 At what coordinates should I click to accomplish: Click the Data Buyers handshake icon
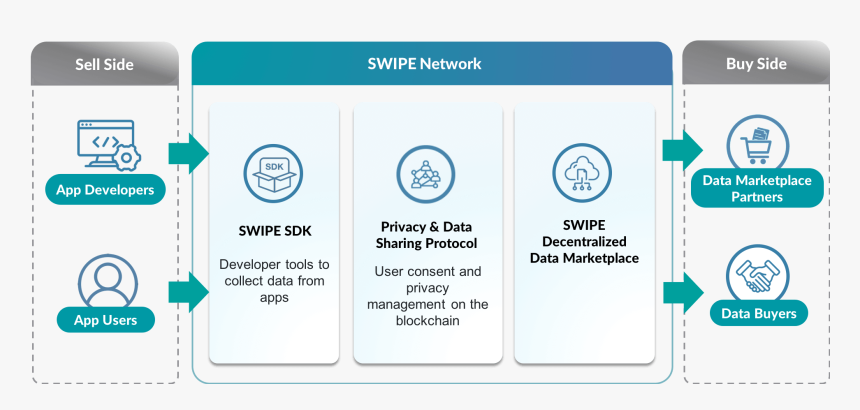(x=757, y=274)
